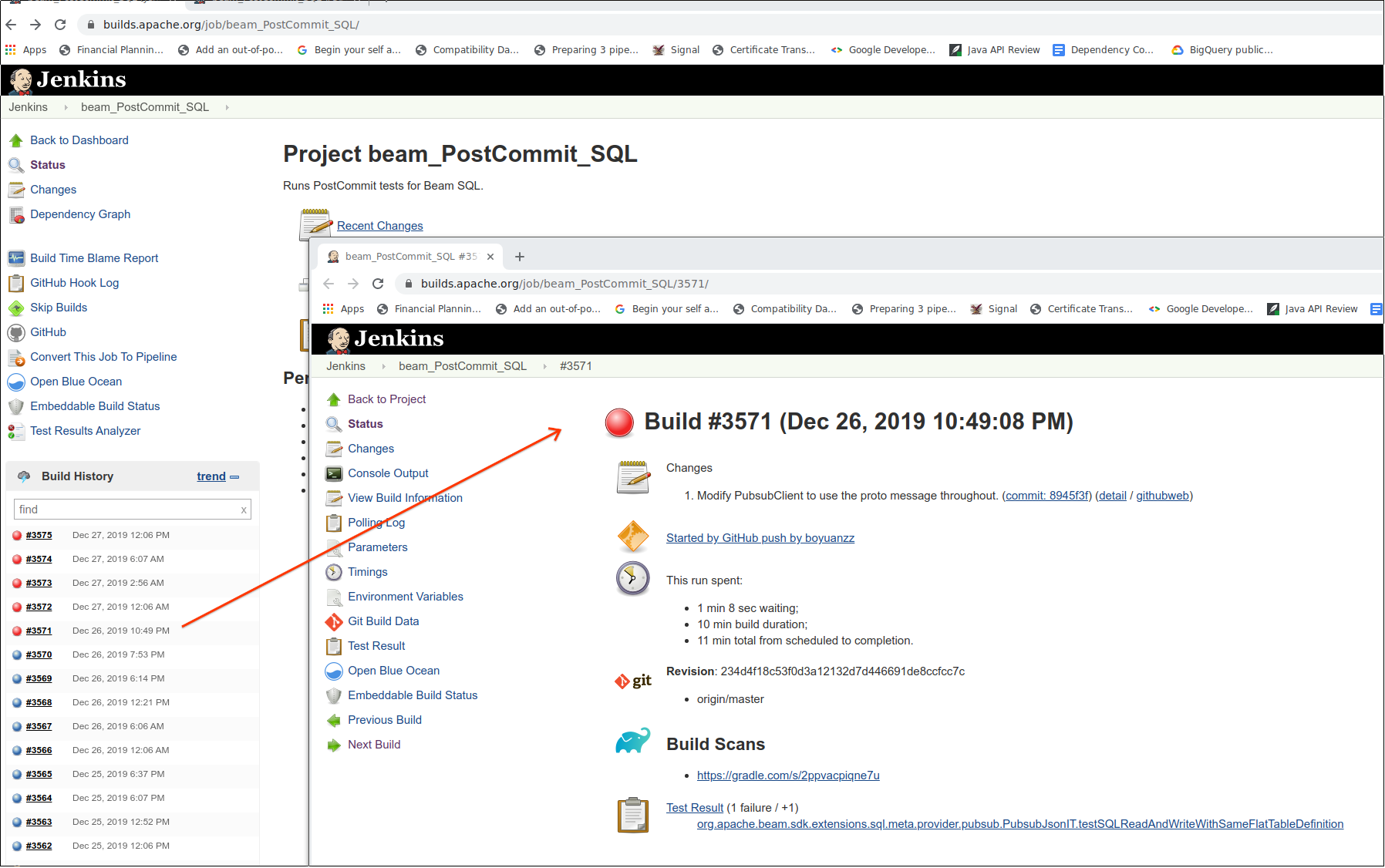1385x868 pixels.
Task: Clear the Build History find field with x
Action: click(x=244, y=510)
